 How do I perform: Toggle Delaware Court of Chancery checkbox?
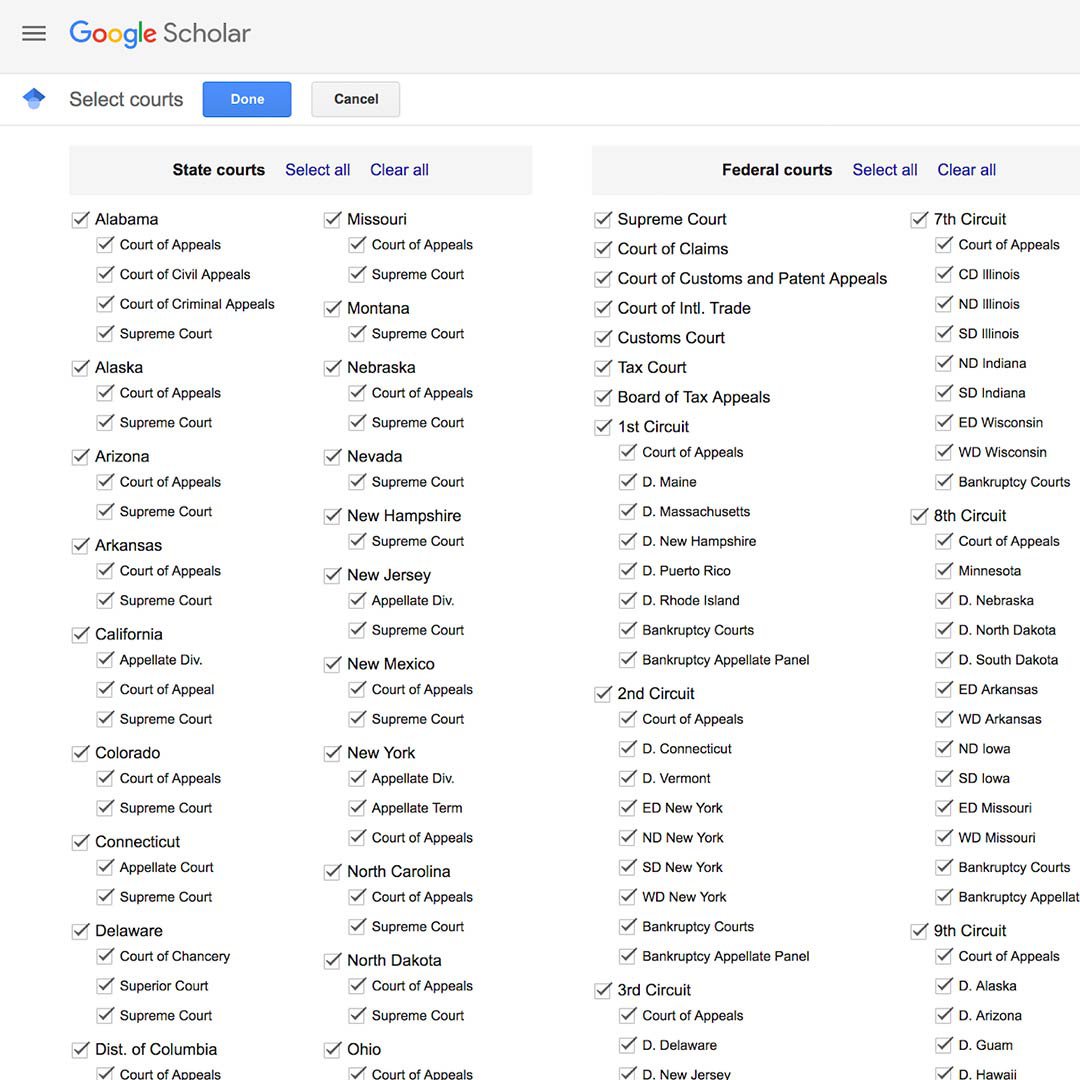(105, 956)
